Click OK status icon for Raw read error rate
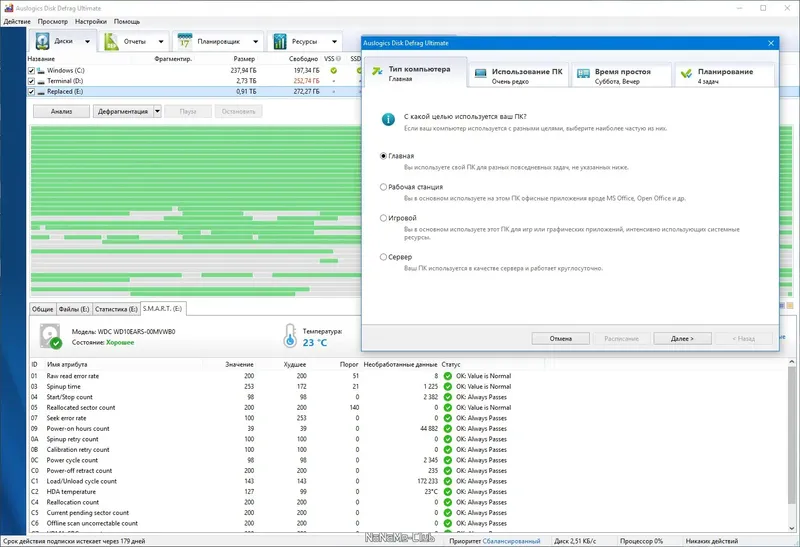Screen dimensions: 800x547 (x=447, y=376)
